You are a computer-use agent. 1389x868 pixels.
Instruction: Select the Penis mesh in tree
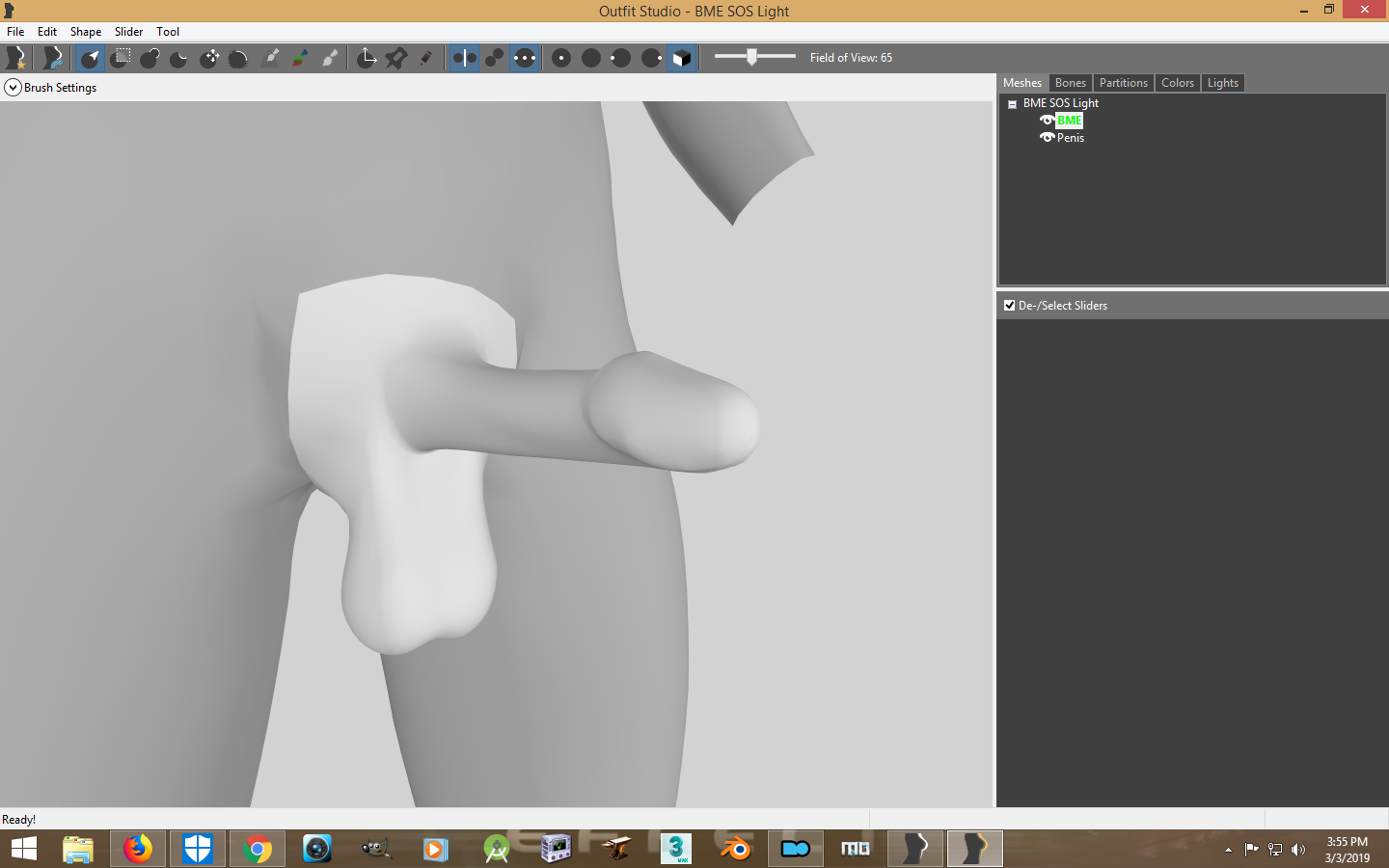click(1071, 138)
